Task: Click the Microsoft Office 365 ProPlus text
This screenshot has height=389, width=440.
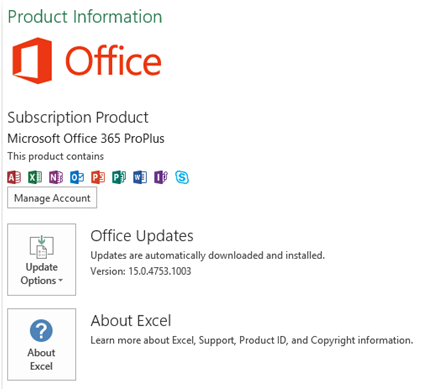Action: click(86, 138)
